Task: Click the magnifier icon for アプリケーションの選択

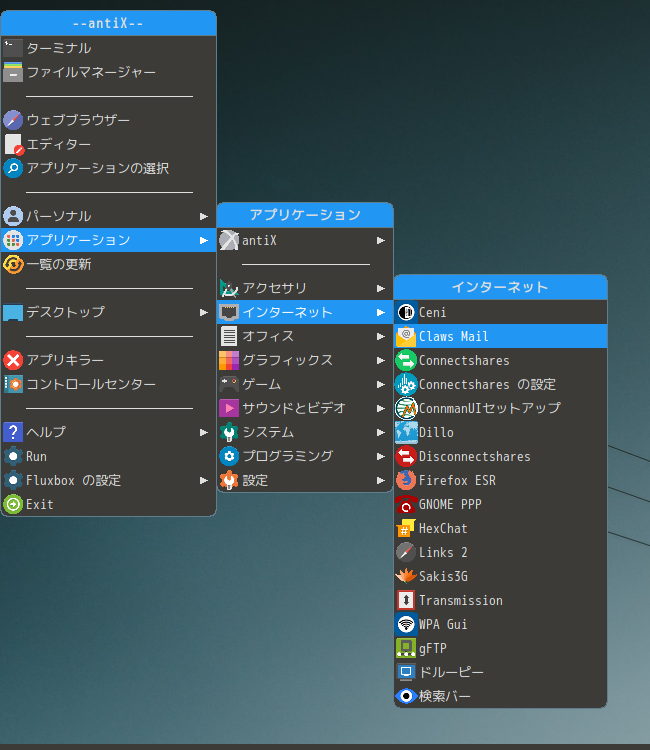Action: (x=13, y=168)
